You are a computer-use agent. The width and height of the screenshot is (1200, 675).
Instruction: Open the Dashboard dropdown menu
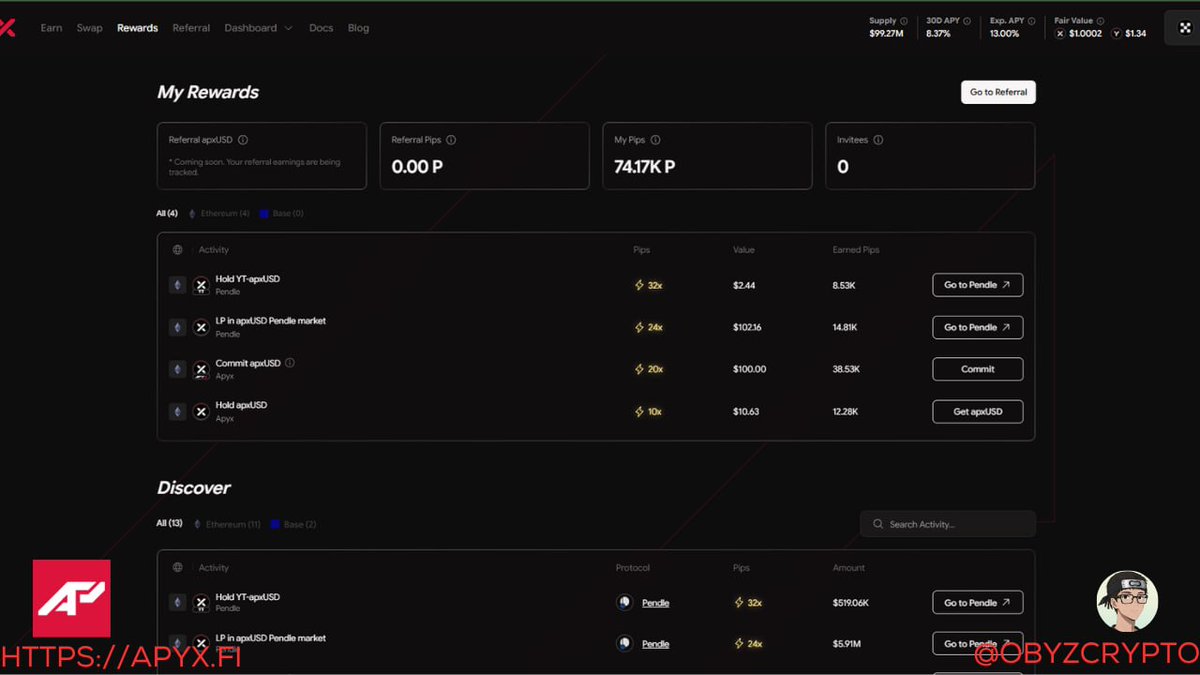coord(257,27)
